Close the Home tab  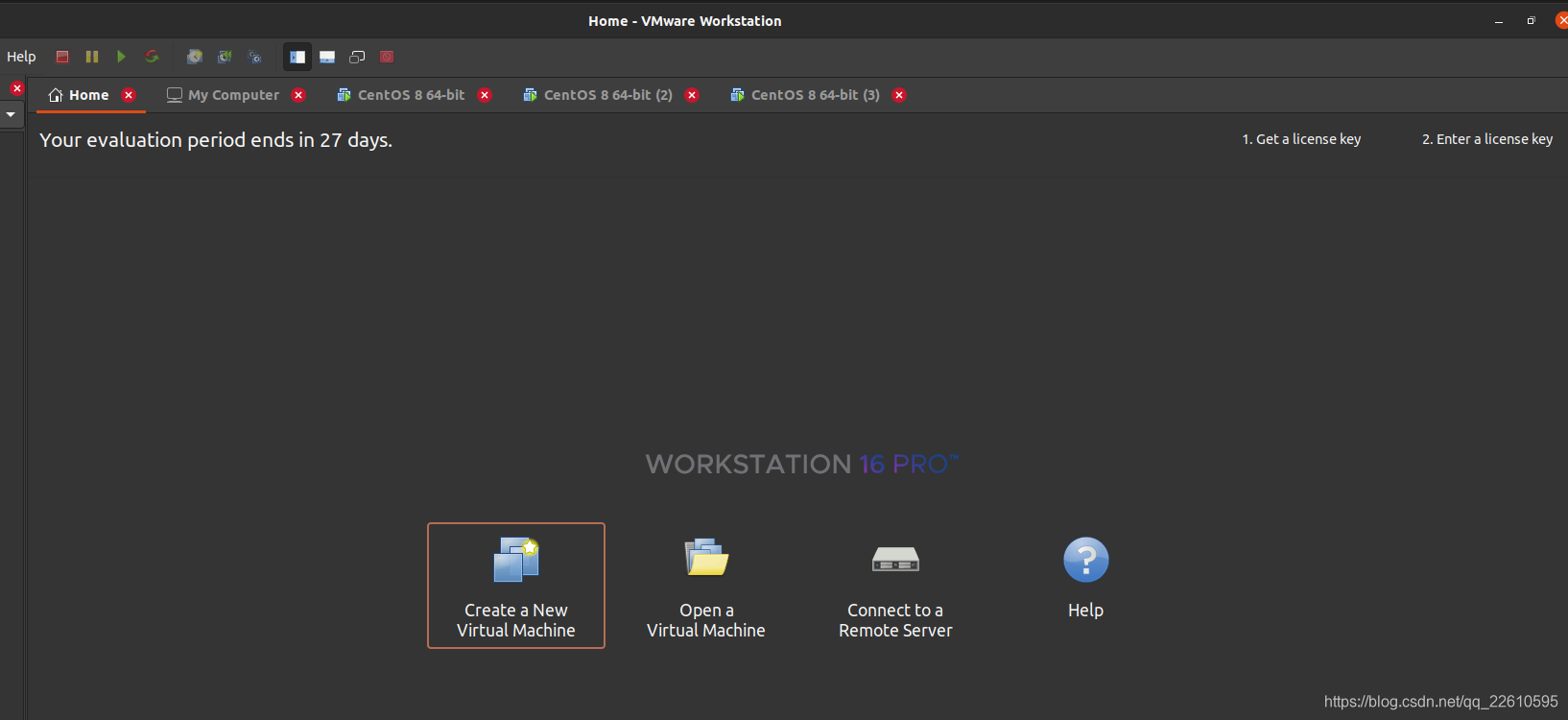pos(129,95)
